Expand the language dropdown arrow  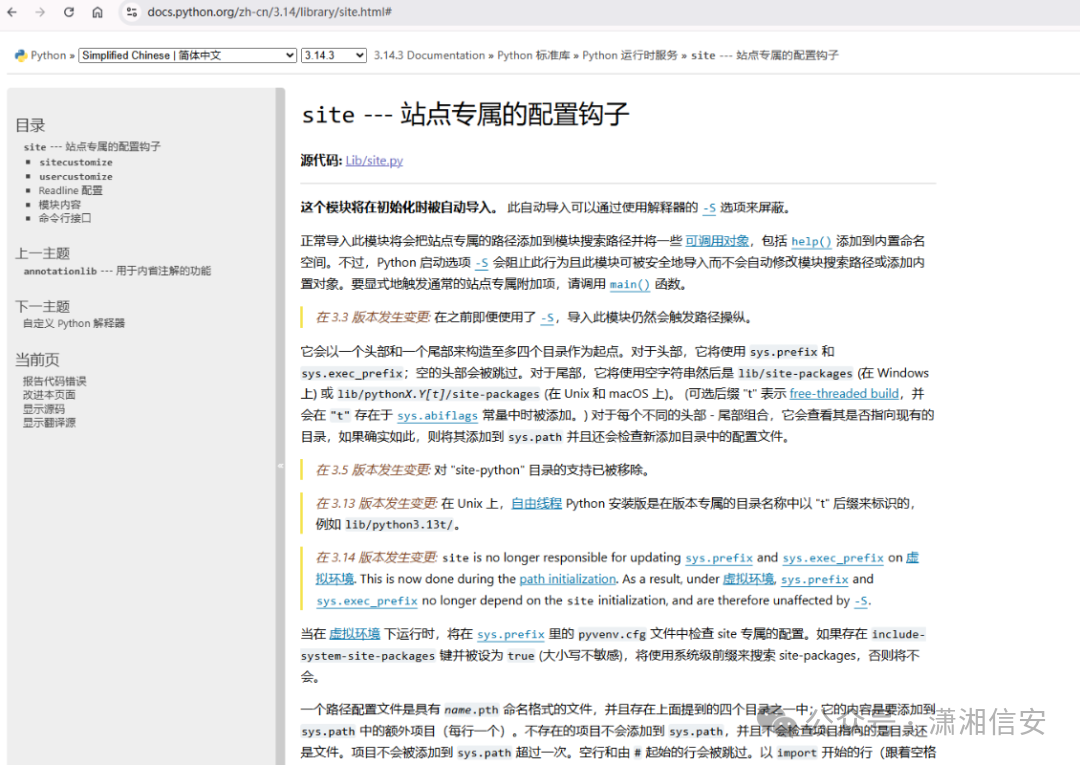point(291,55)
